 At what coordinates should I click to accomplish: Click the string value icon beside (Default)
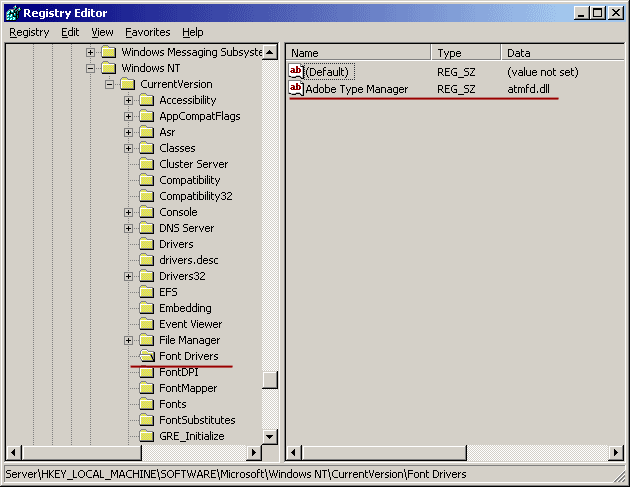pos(296,72)
